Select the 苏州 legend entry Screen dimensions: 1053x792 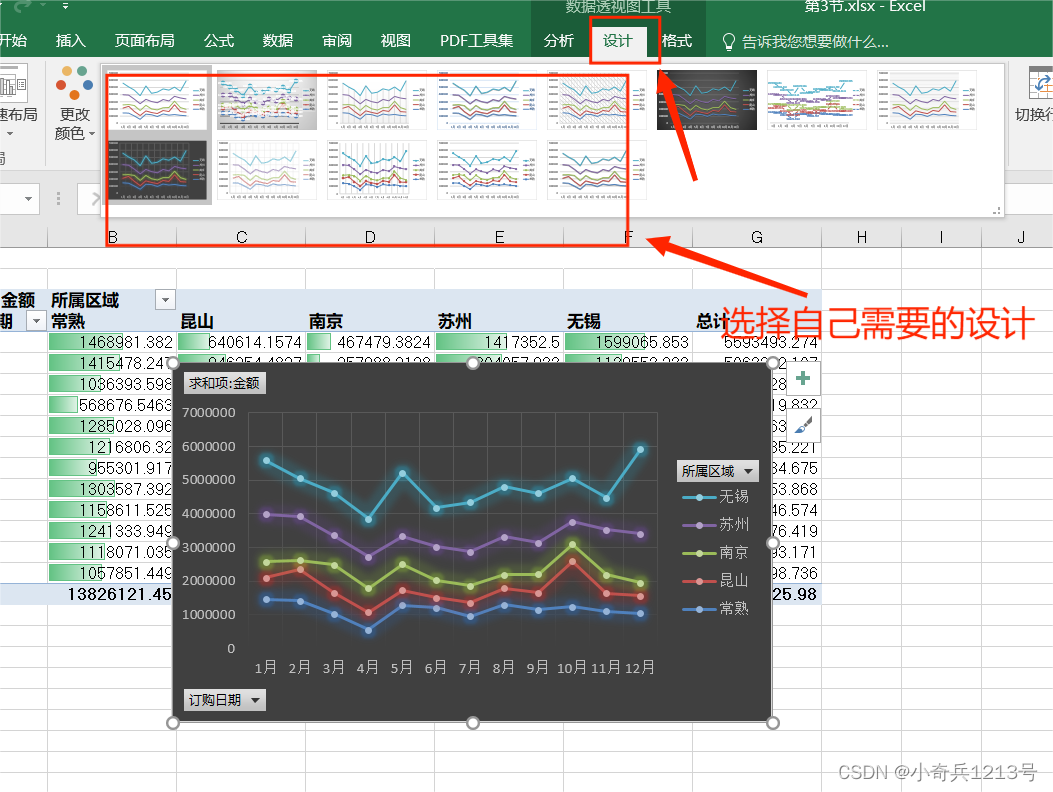[715, 525]
